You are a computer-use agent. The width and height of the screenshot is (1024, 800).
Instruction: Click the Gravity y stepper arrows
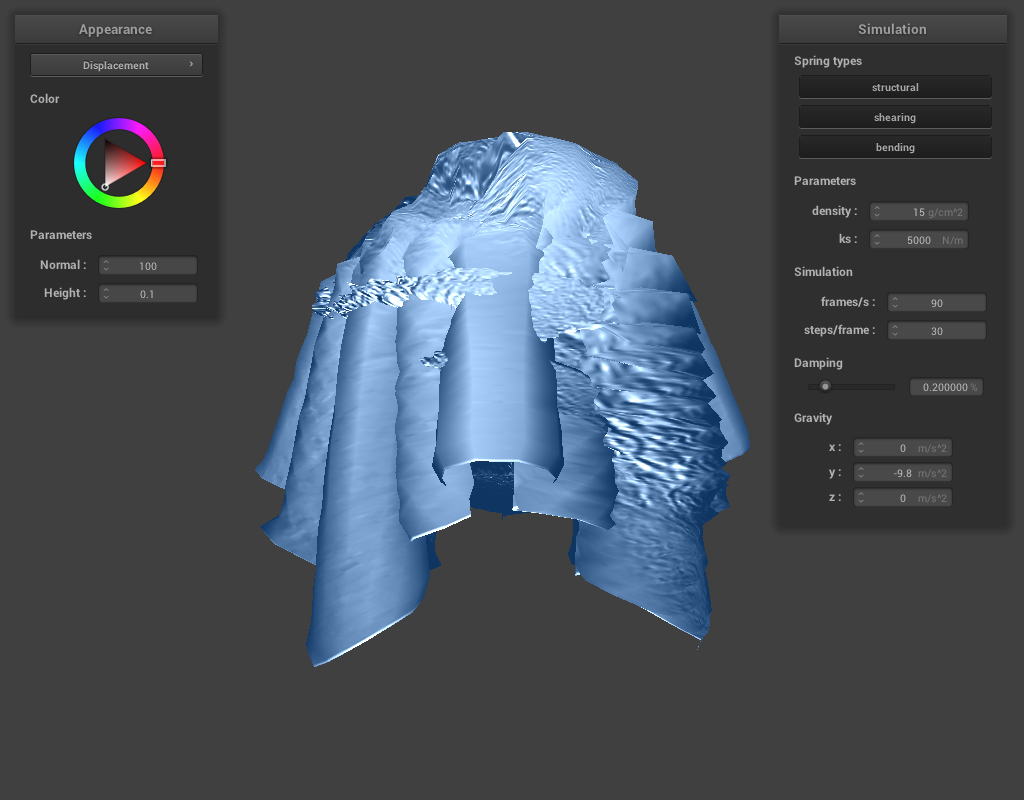[861, 473]
